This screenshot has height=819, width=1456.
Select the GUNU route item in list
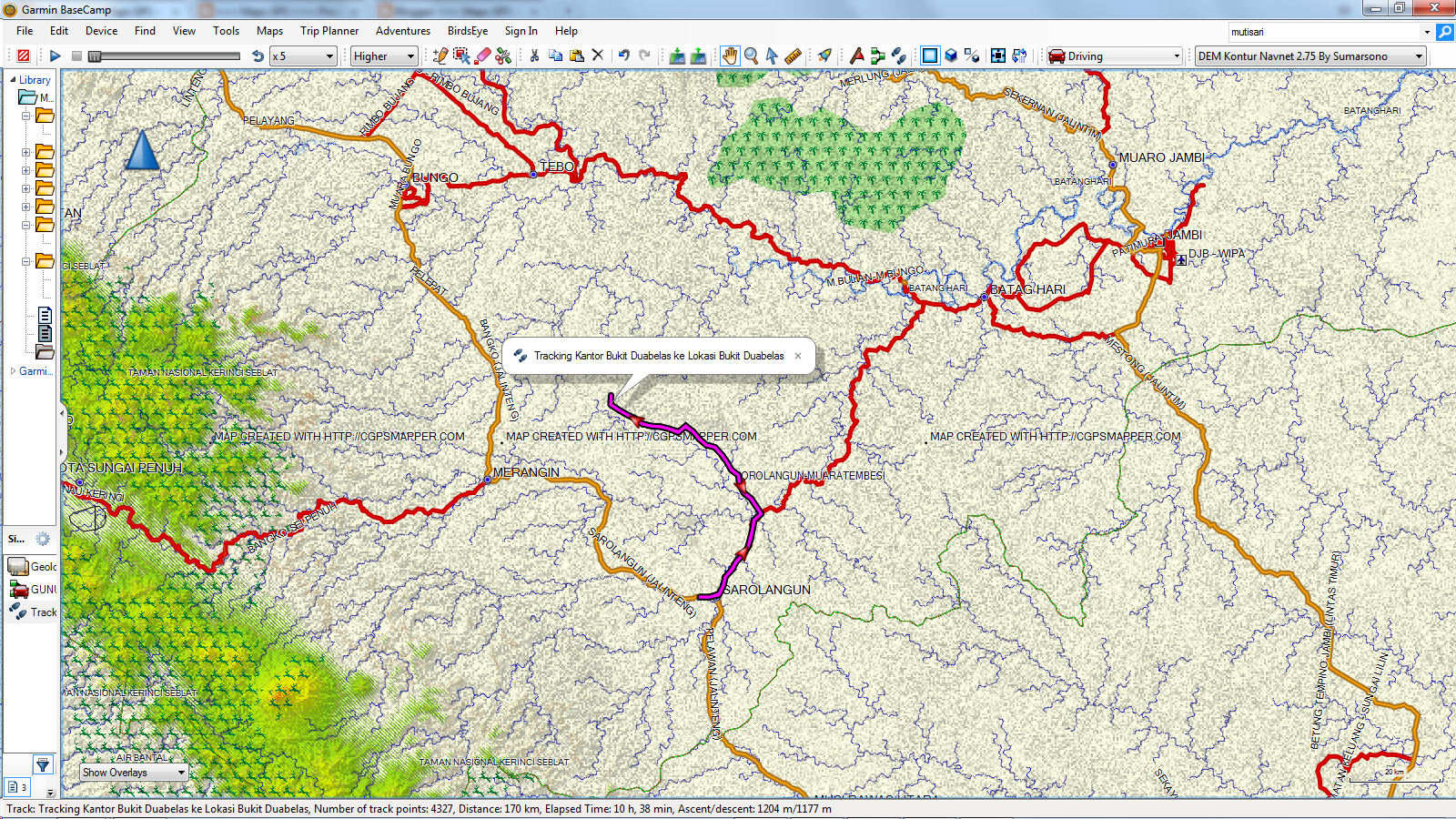(x=33, y=590)
